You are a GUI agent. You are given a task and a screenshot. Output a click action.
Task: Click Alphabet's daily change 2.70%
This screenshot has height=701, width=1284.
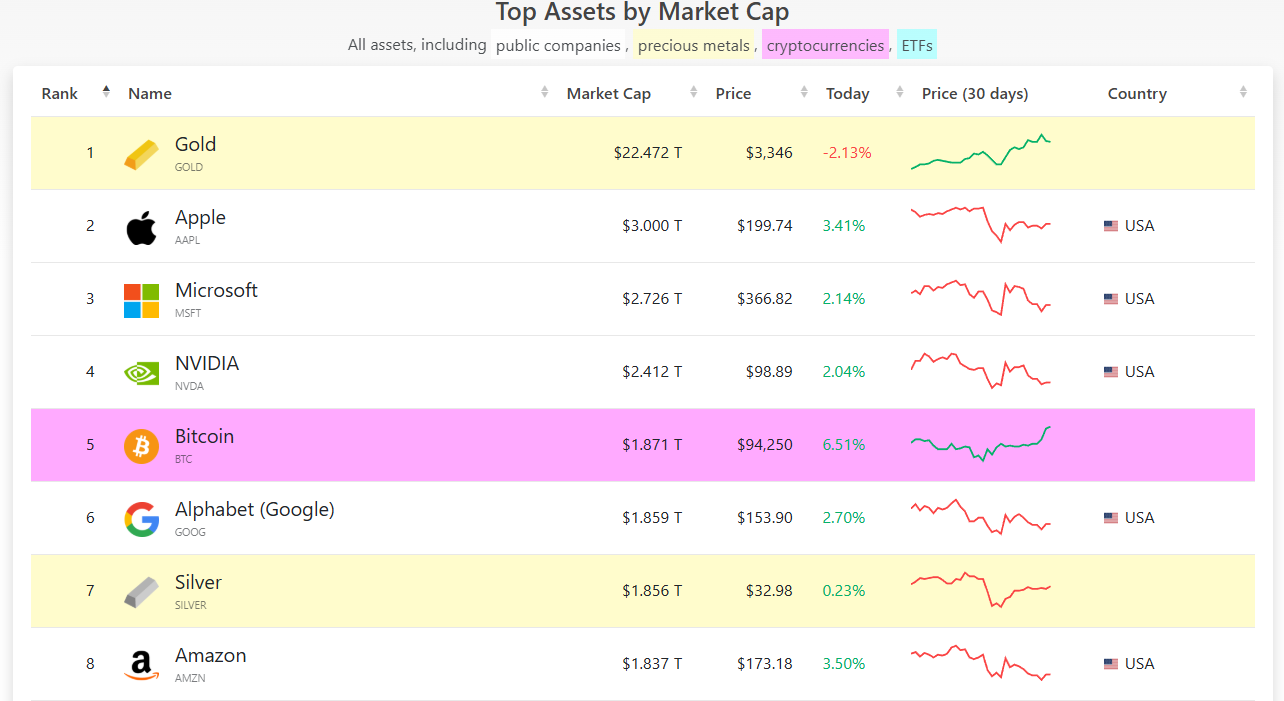coord(844,518)
